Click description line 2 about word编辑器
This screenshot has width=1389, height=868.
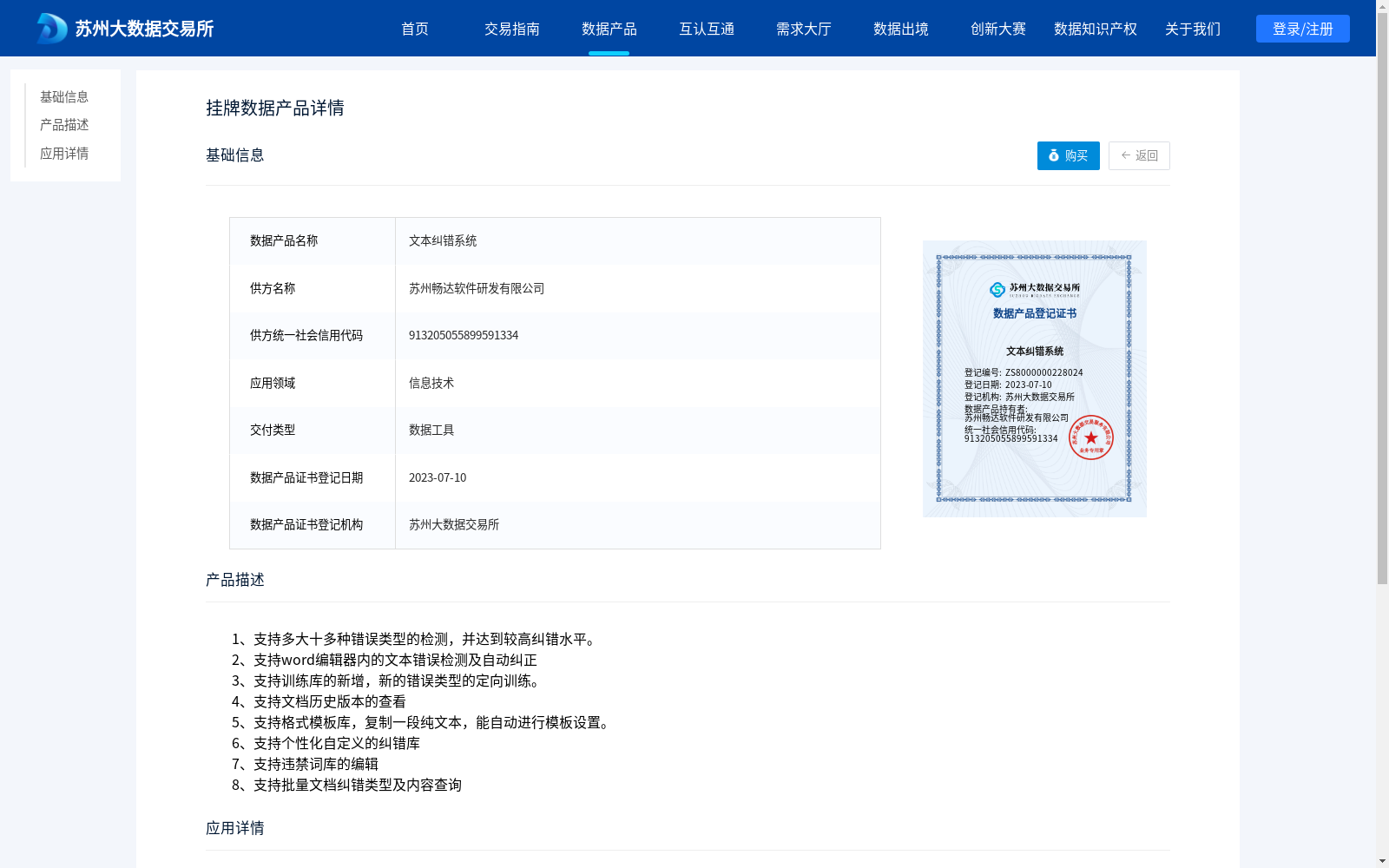[385, 660]
